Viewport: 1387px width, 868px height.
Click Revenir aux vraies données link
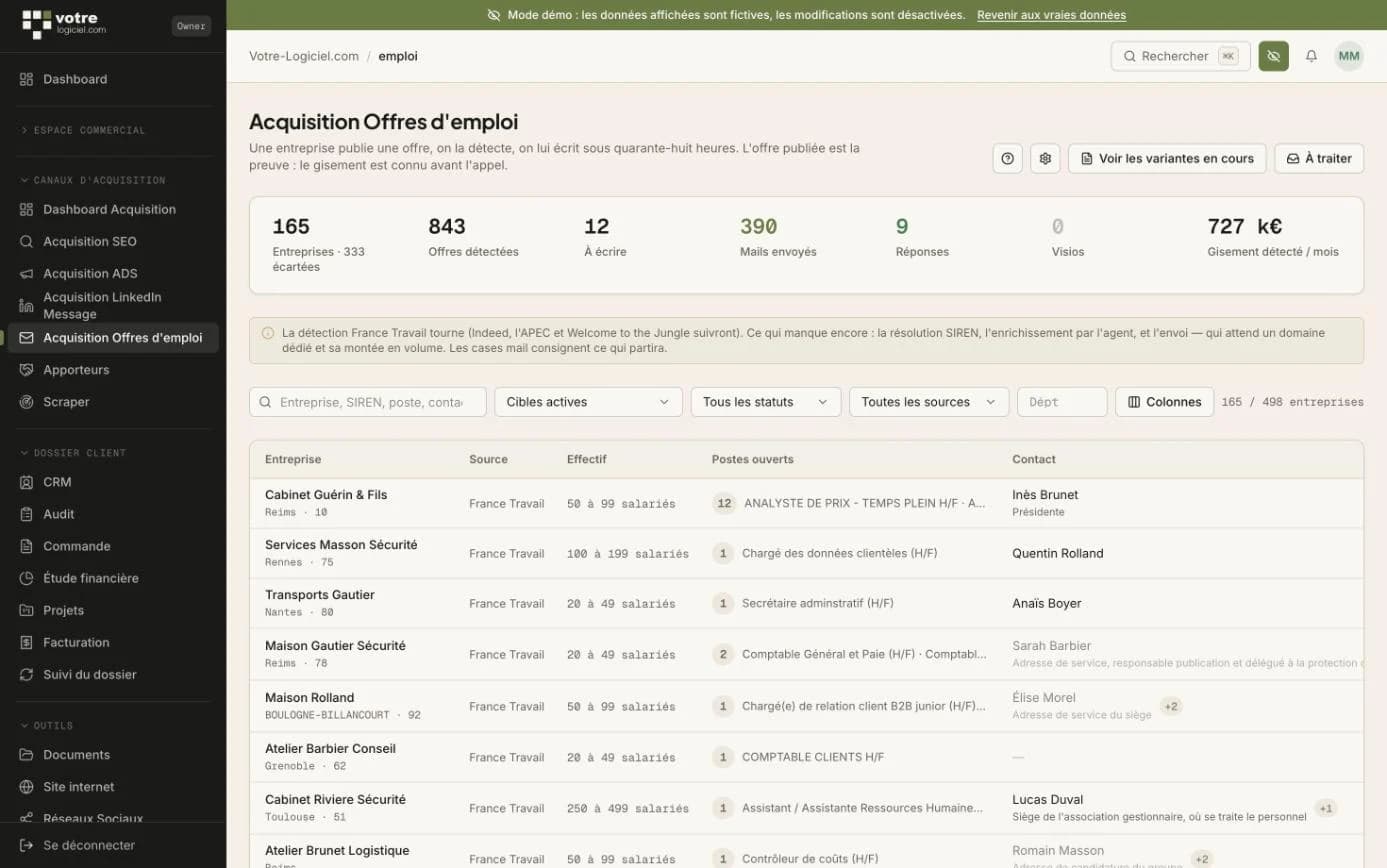pos(1051,15)
